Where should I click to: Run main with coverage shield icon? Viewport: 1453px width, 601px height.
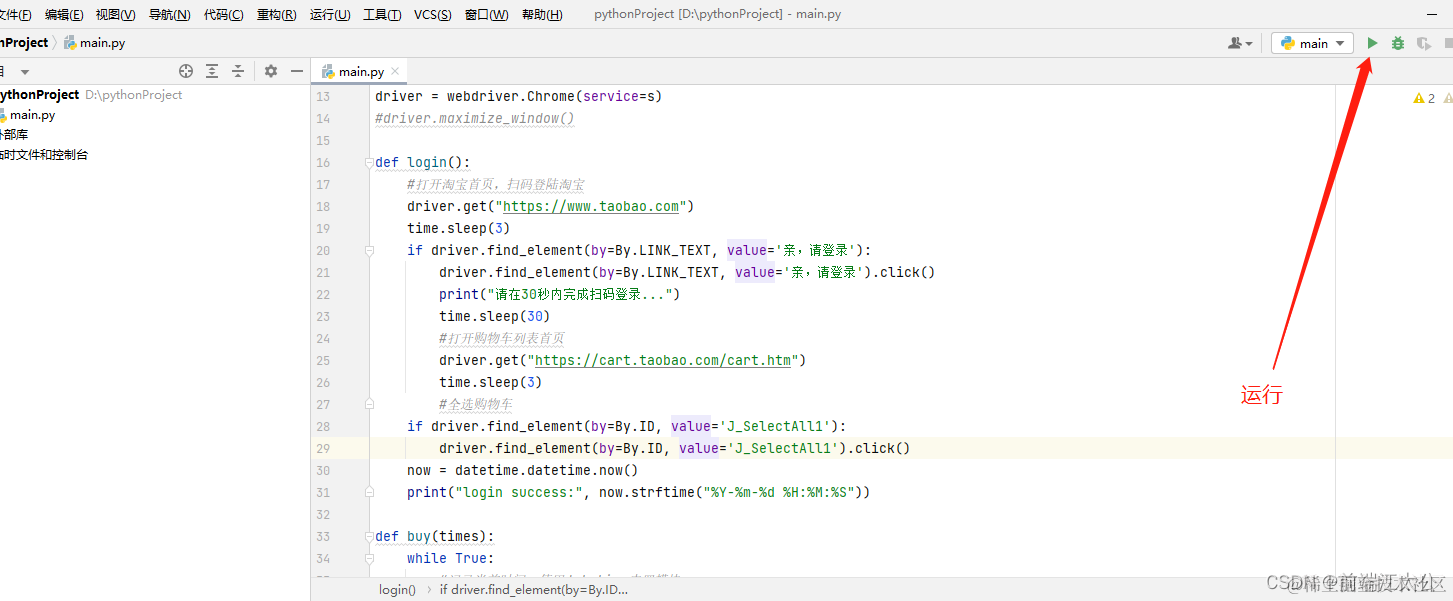[x=1423, y=43]
